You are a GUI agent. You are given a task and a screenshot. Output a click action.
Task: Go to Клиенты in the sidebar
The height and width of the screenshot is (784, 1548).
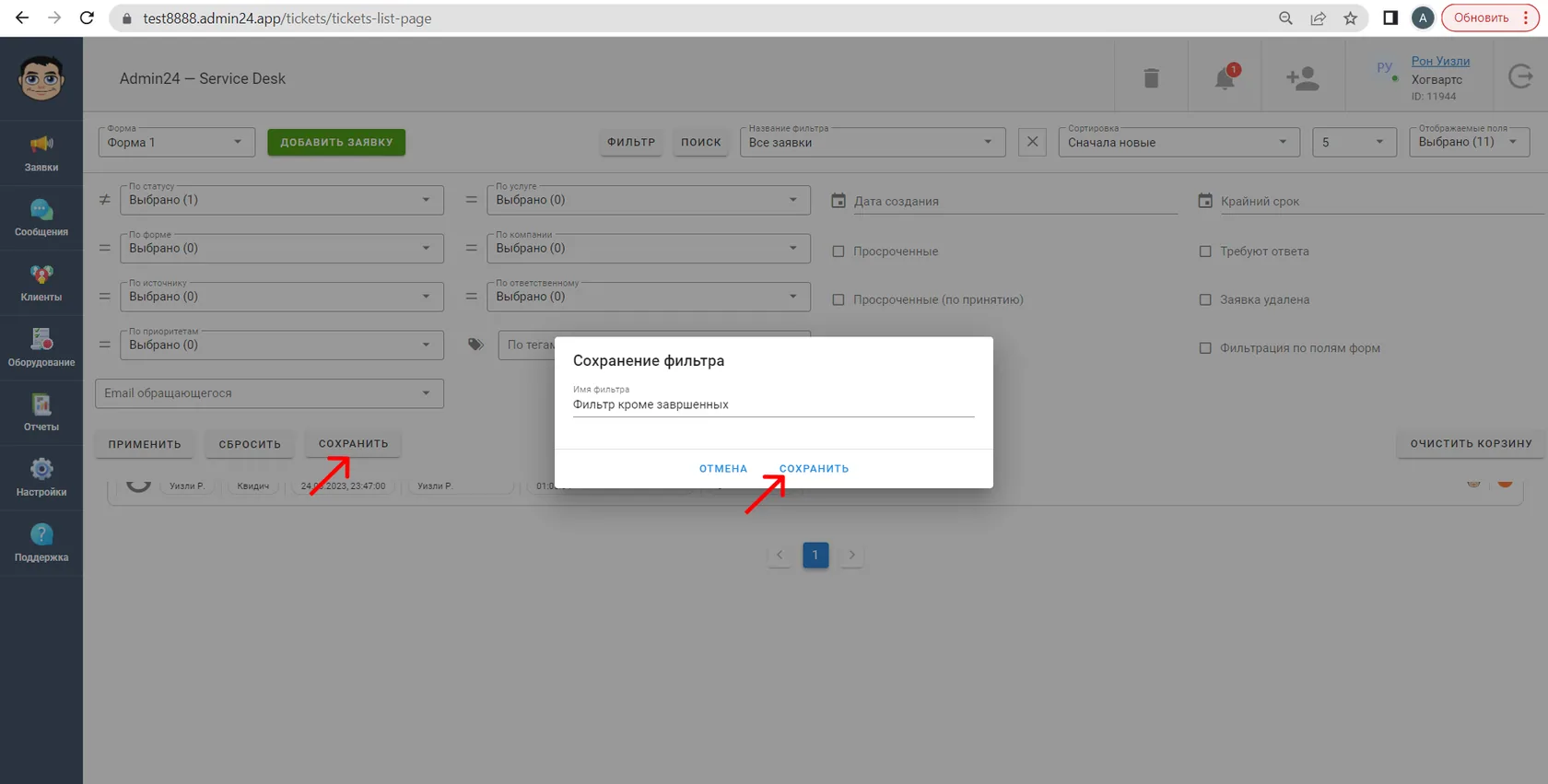(x=41, y=283)
